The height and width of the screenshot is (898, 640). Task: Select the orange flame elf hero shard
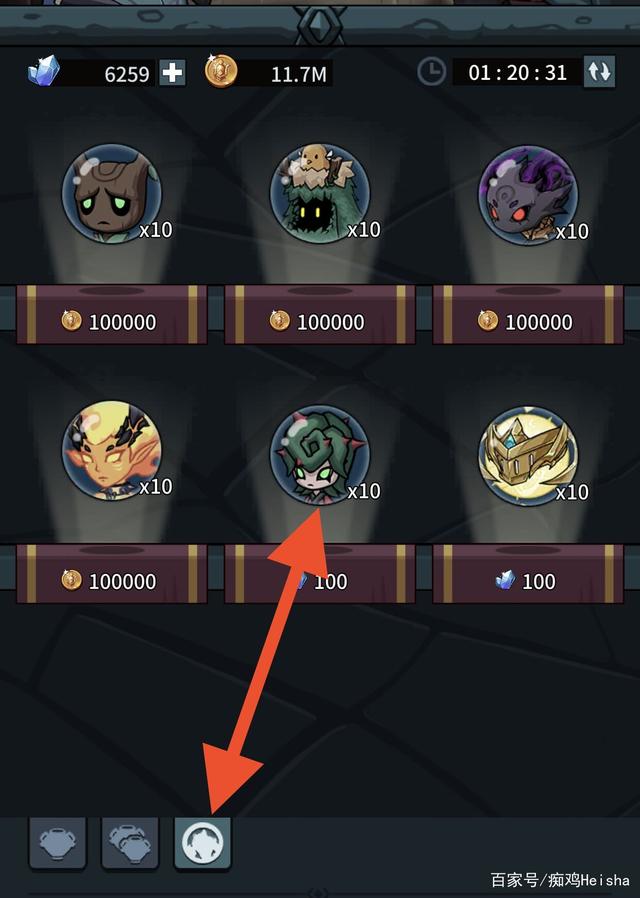coord(112,451)
